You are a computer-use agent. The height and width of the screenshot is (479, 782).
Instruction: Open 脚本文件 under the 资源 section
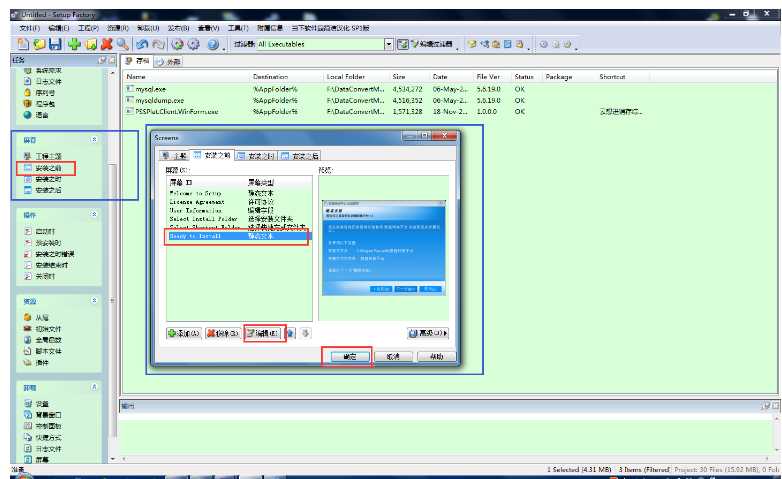[43, 351]
